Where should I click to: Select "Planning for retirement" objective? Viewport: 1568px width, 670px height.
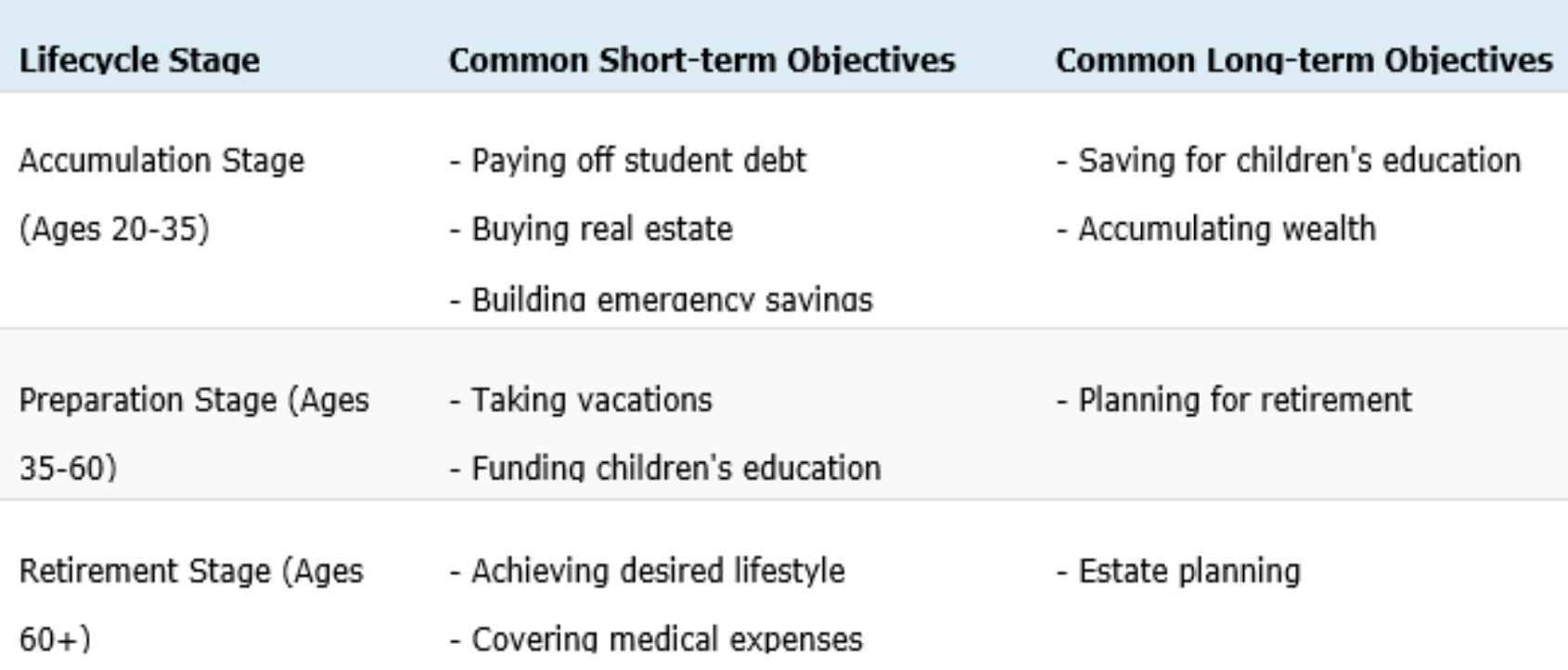coord(1244,400)
